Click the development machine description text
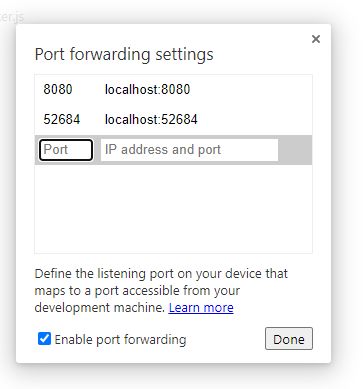 pyautogui.click(x=100, y=307)
